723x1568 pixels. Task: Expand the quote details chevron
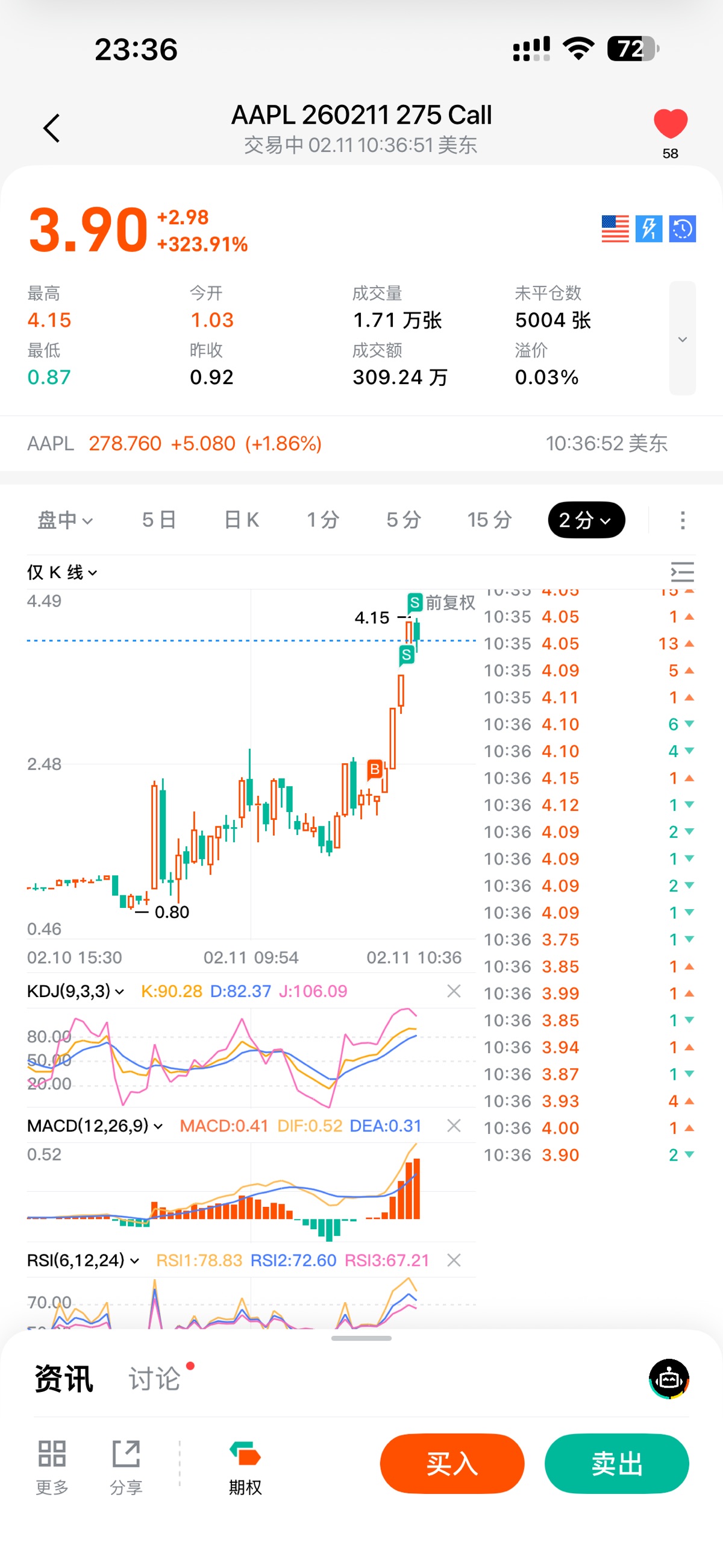click(682, 339)
